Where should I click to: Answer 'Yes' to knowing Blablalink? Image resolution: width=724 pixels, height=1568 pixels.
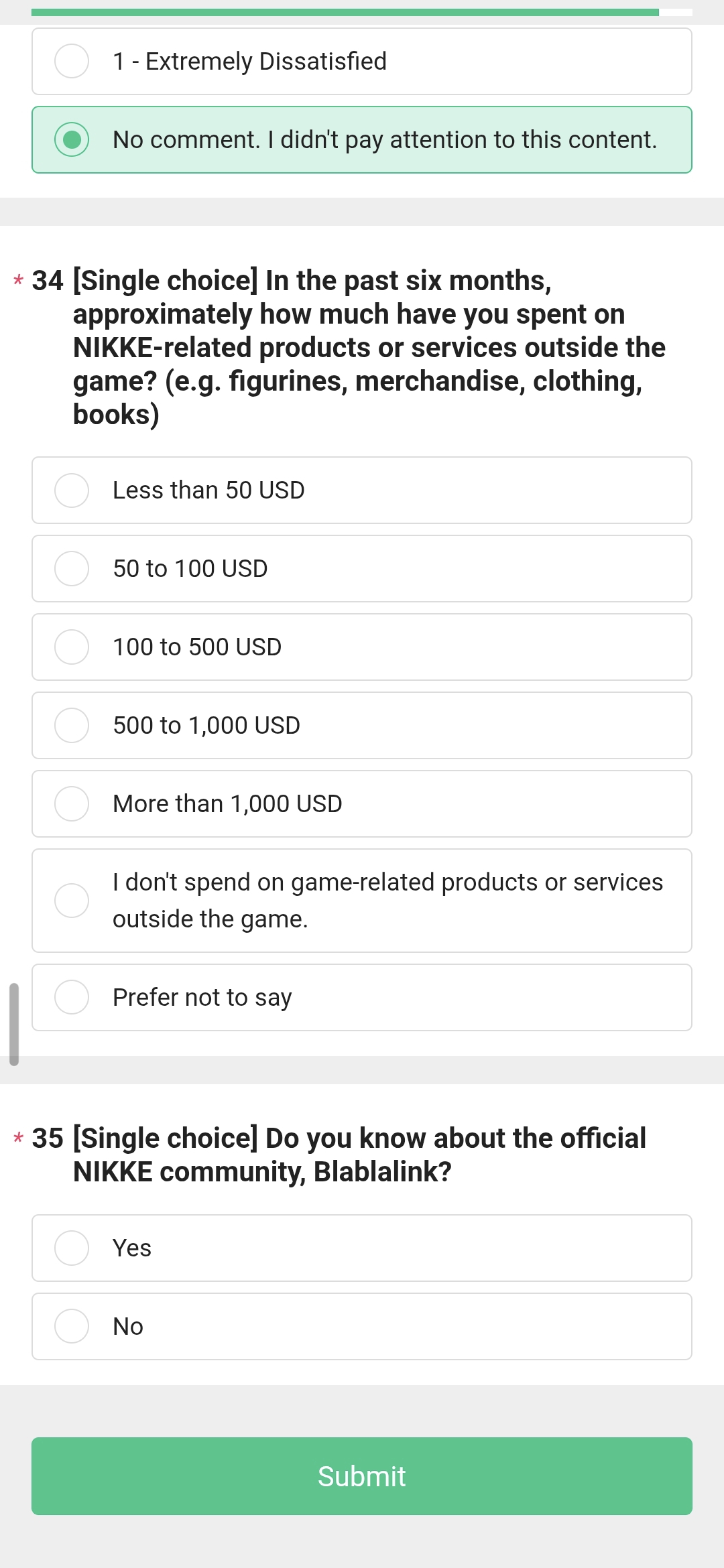click(72, 1248)
